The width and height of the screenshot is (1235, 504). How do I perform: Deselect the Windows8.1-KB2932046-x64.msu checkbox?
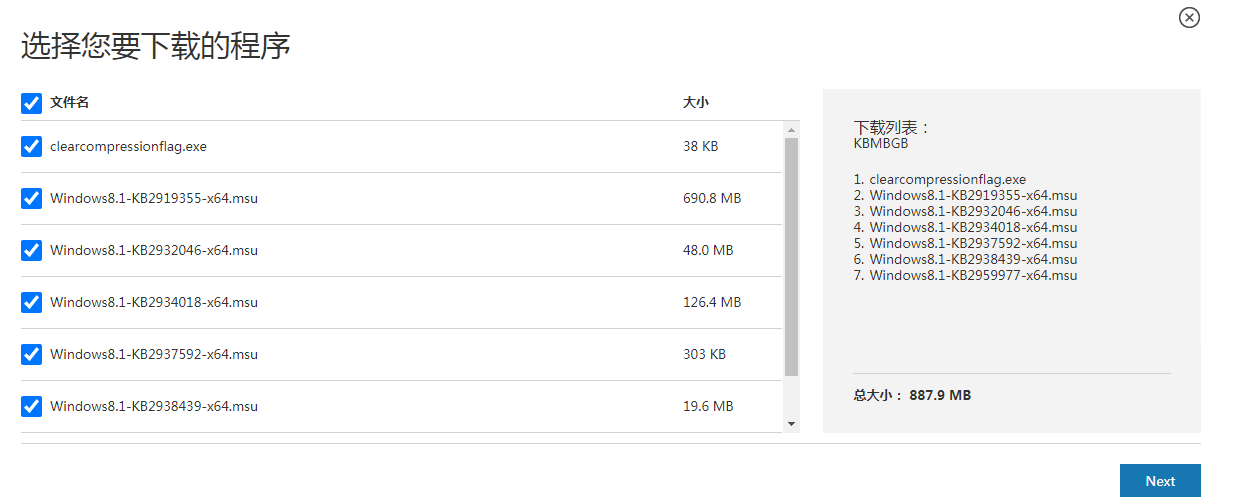(x=31, y=250)
